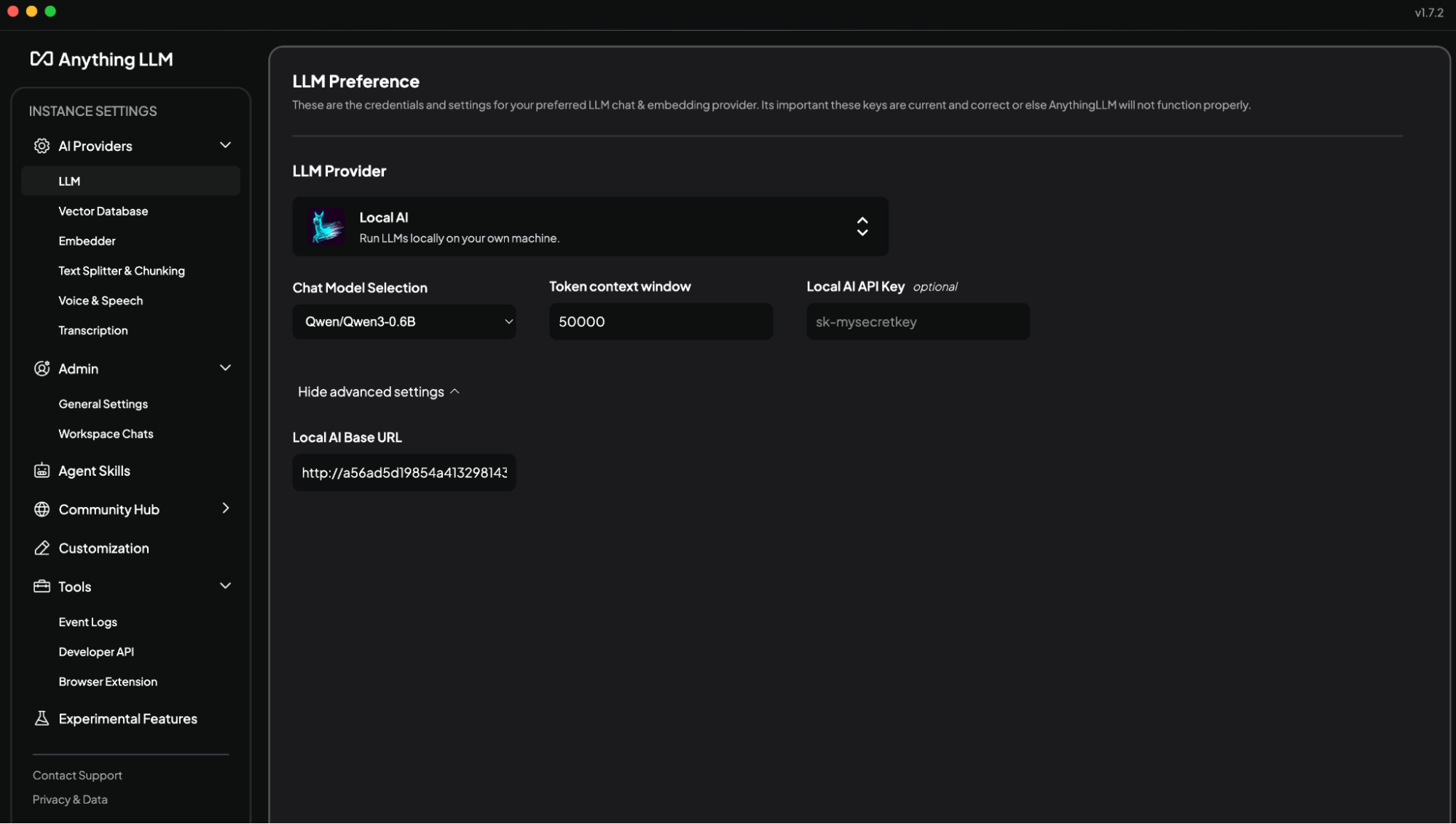Open Agent Skills page

pos(95,471)
